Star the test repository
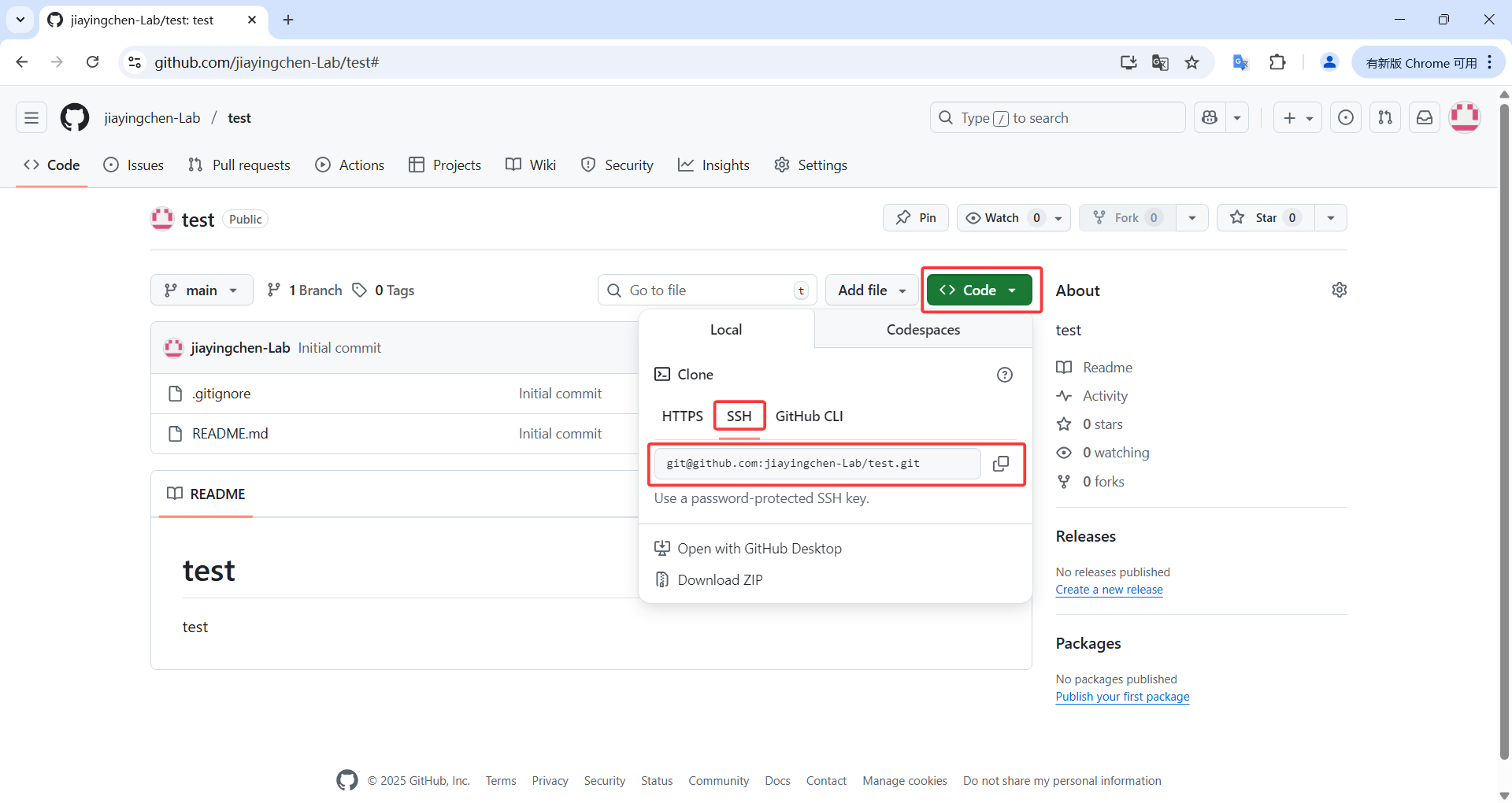 (1266, 218)
